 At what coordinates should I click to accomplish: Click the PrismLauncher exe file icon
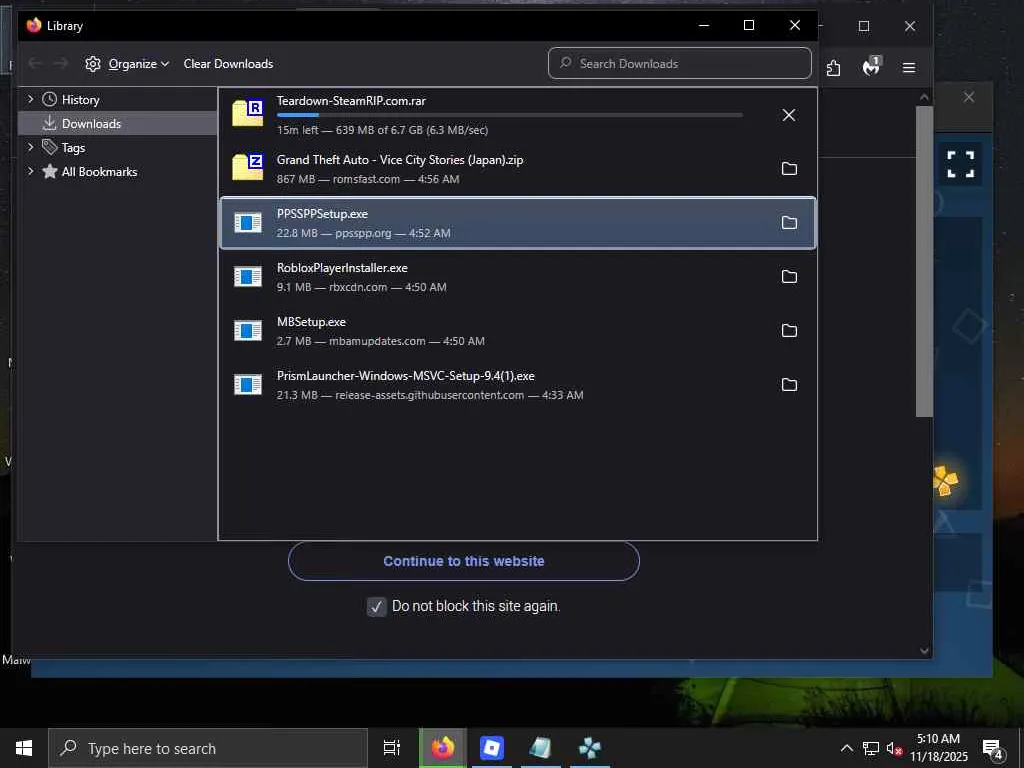(x=248, y=385)
